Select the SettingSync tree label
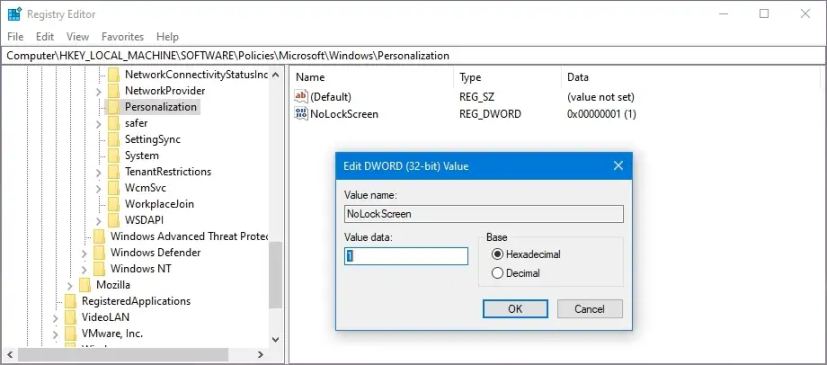The image size is (827, 365). coord(152,139)
